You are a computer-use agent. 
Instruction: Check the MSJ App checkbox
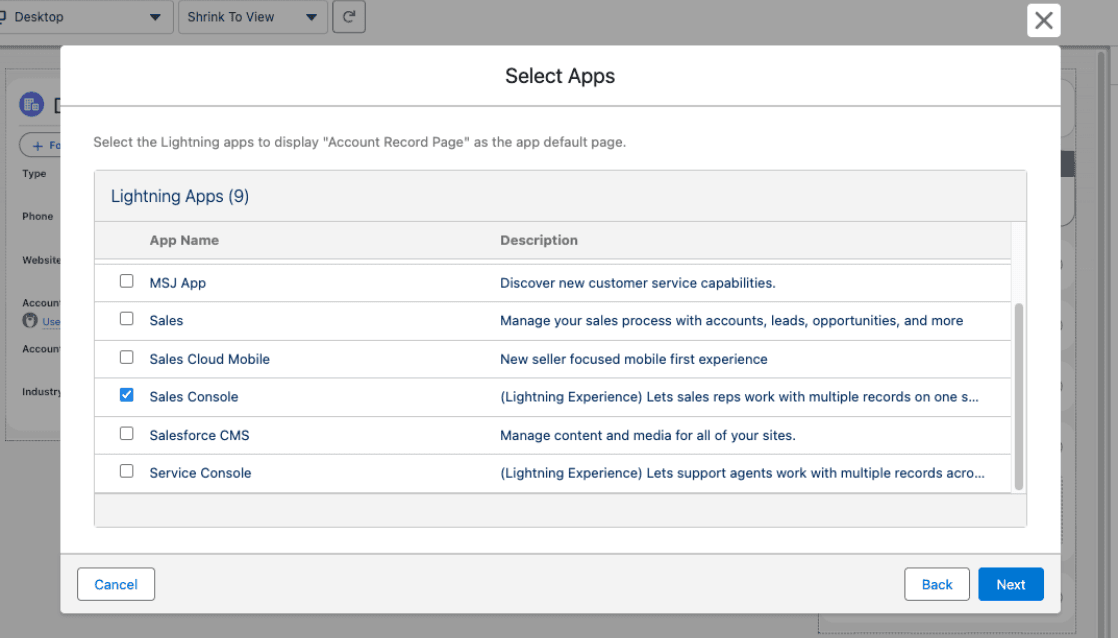click(127, 282)
